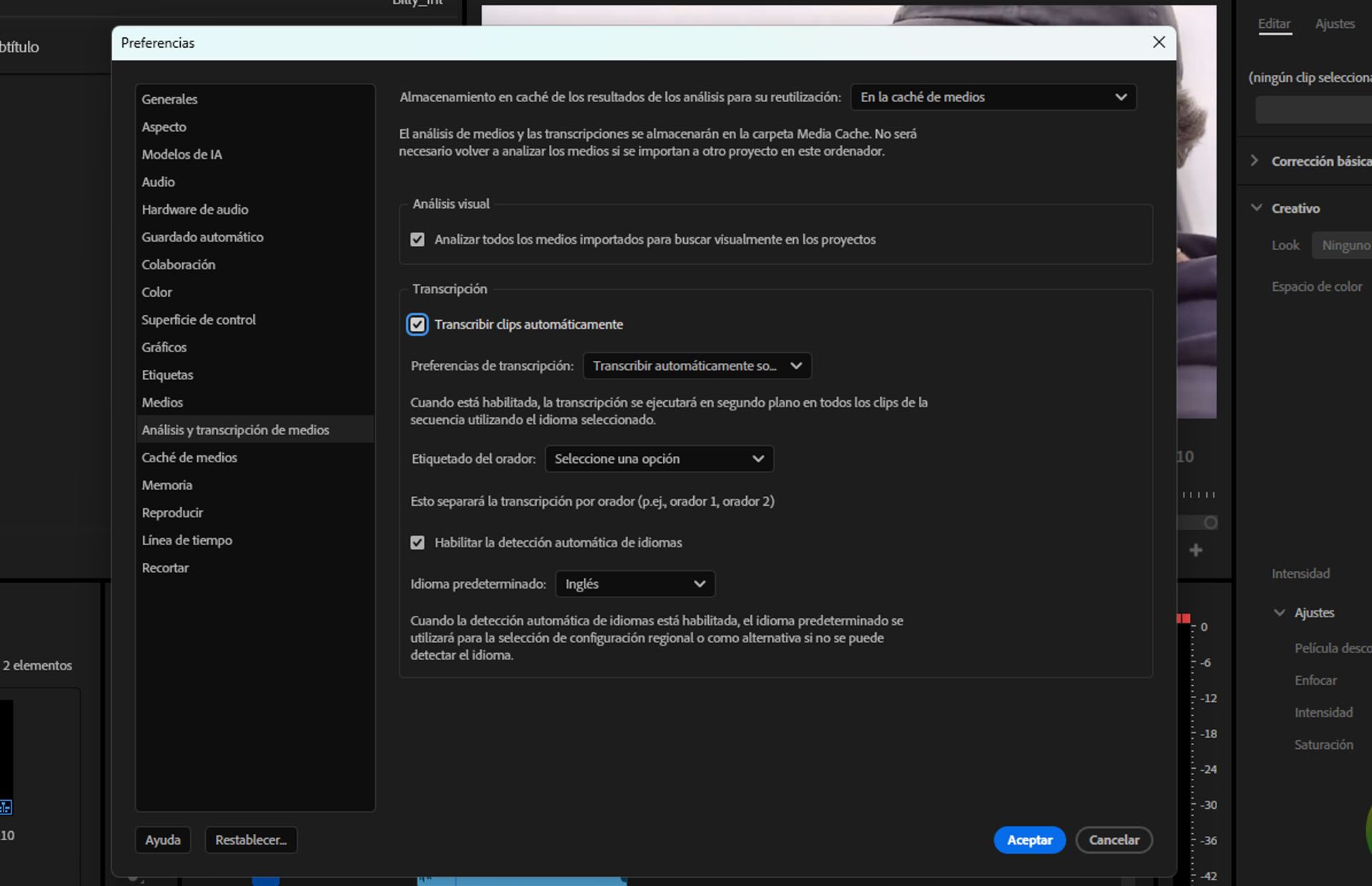Open the cache storage location dropdown
1372x886 pixels.
pos(993,97)
